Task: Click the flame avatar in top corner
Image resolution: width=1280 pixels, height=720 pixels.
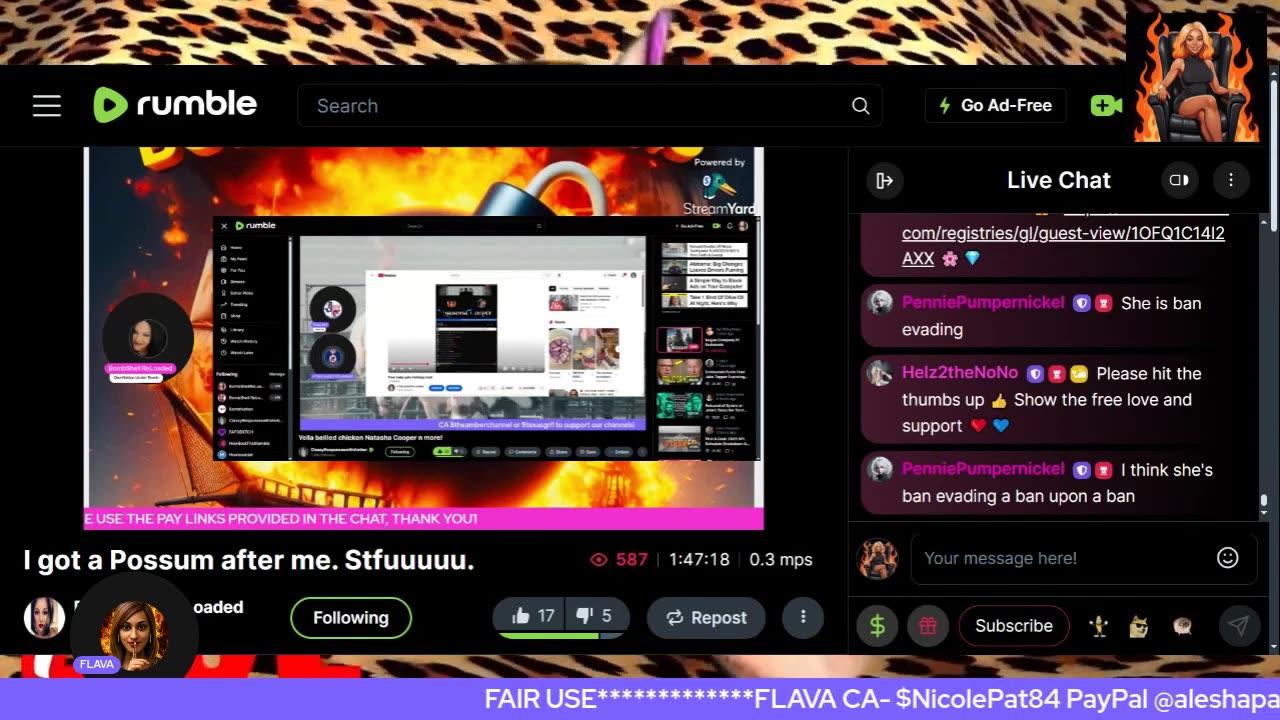Action: point(1196,77)
